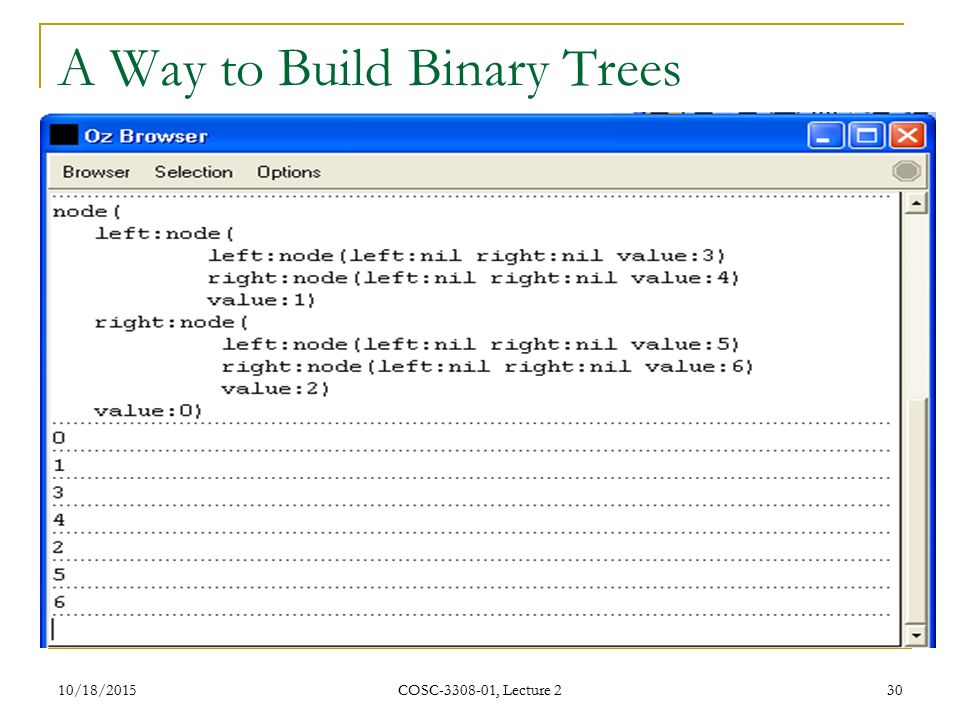The height and width of the screenshot is (720, 960).
Task: Select the 'left:node(' line
Action: [164, 234]
